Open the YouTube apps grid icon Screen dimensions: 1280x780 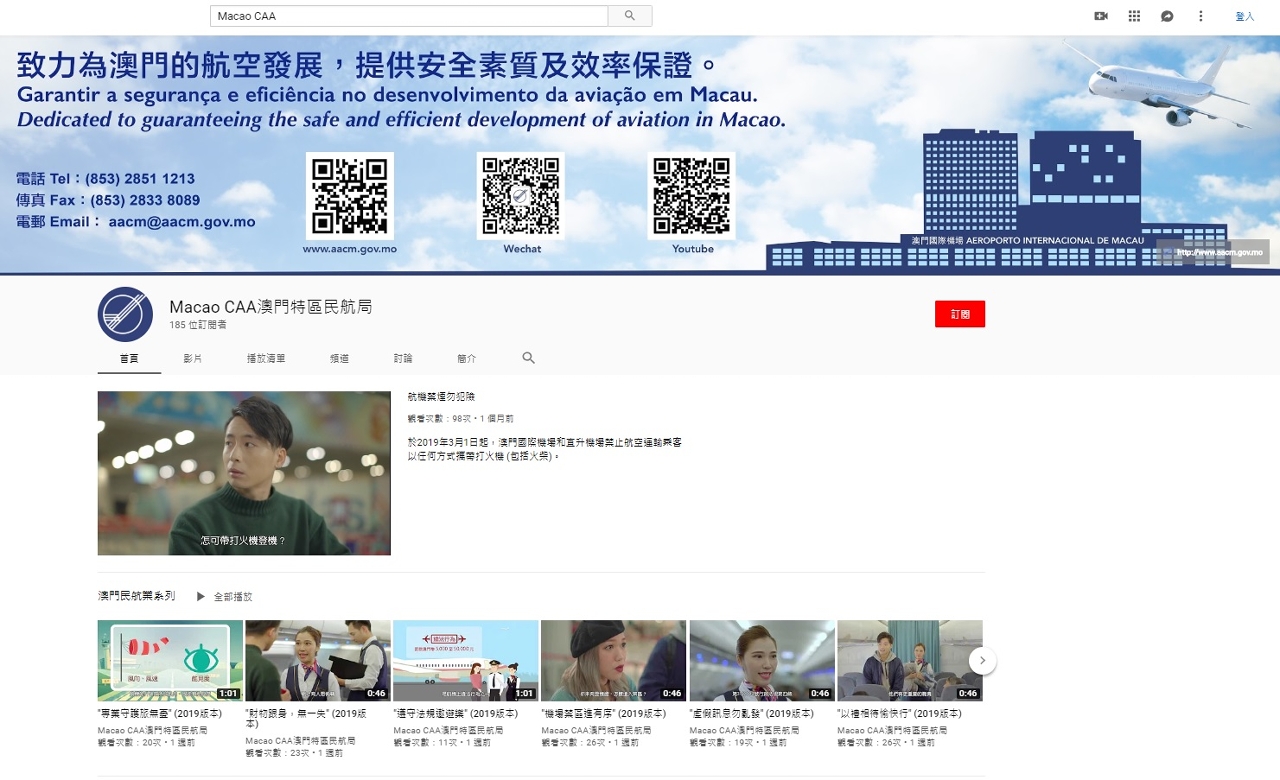coord(1134,16)
